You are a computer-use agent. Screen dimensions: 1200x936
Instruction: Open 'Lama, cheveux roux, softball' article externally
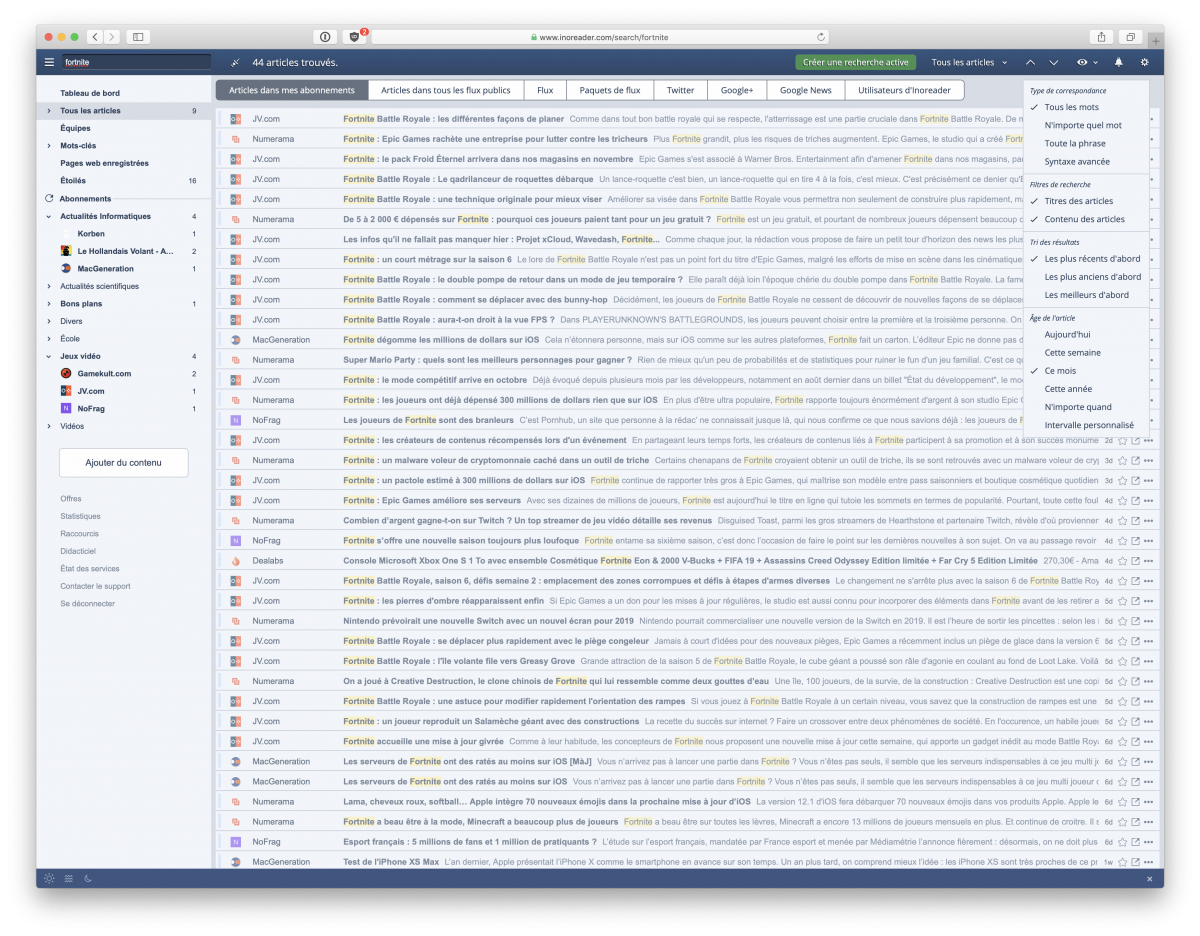1135,801
